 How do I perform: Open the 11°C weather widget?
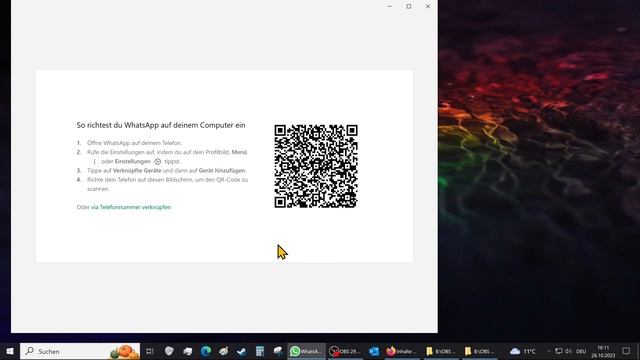523,351
